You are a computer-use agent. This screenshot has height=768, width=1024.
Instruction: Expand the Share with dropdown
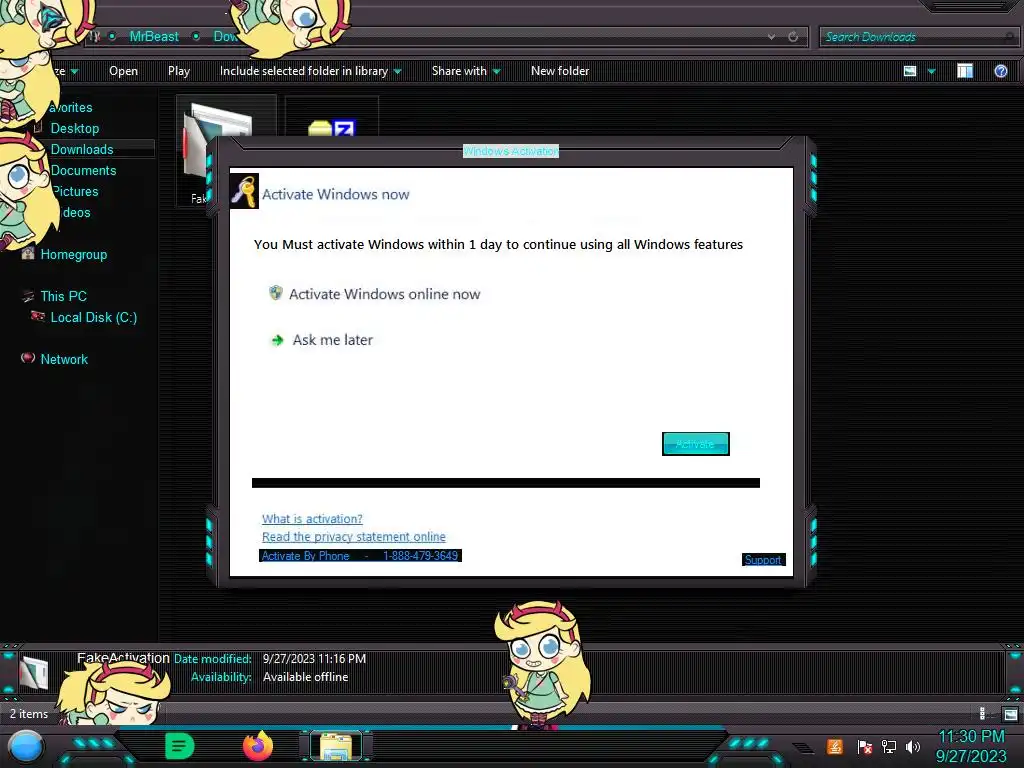pos(466,71)
